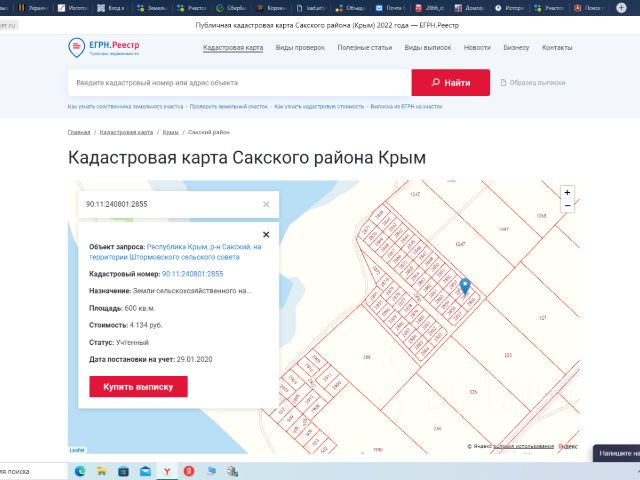Go to Главная breadcrumb
Image resolution: width=640 pixels, height=480 pixels.
pyautogui.click(x=79, y=132)
